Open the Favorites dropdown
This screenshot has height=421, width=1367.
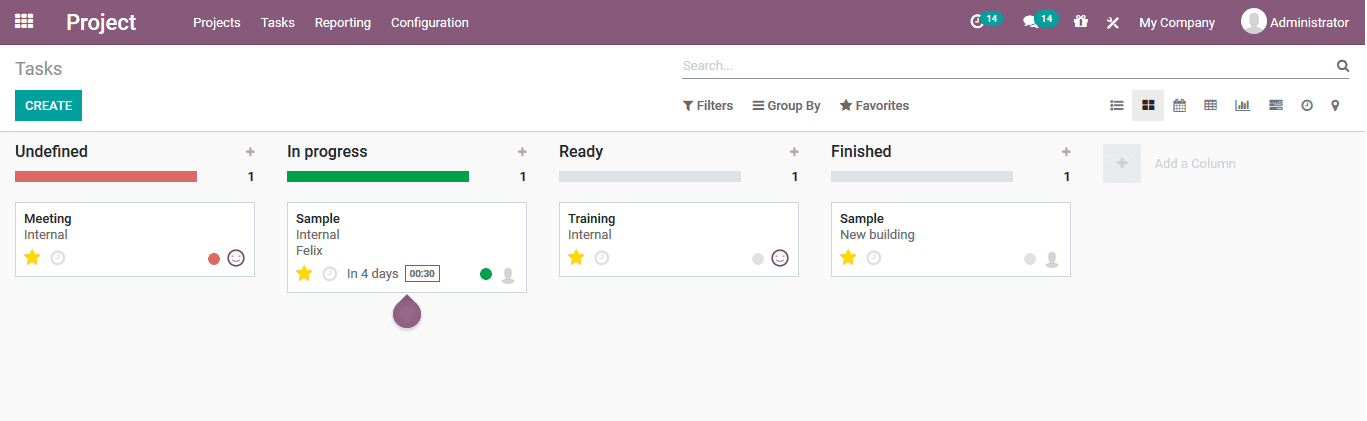[874, 105]
